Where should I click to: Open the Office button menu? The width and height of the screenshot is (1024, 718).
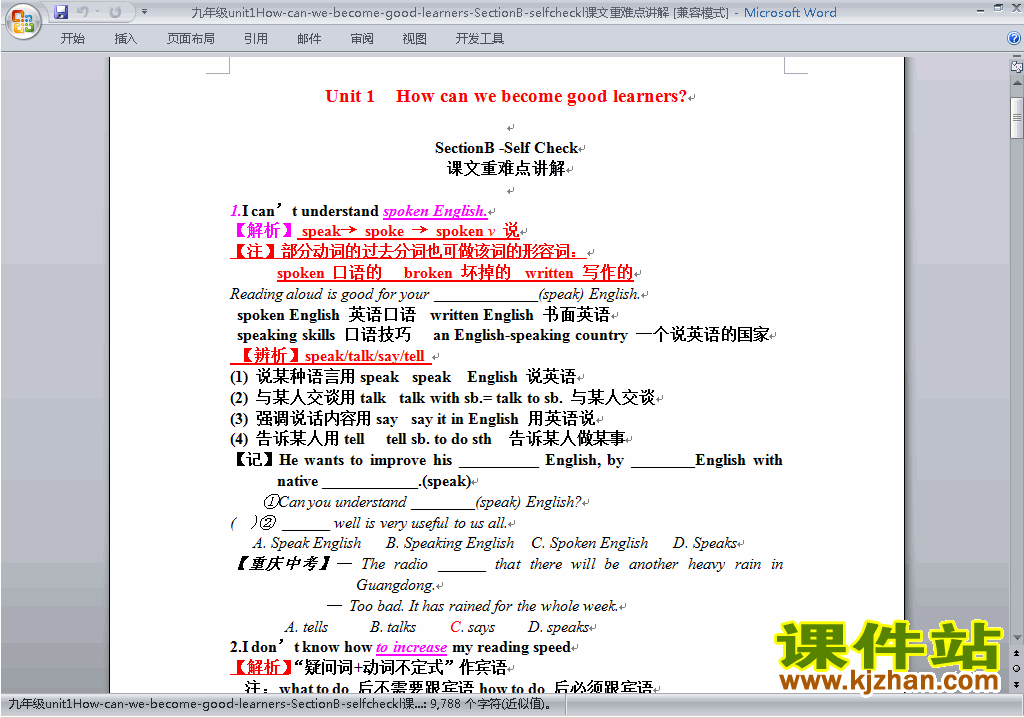pyautogui.click(x=22, y=21)
